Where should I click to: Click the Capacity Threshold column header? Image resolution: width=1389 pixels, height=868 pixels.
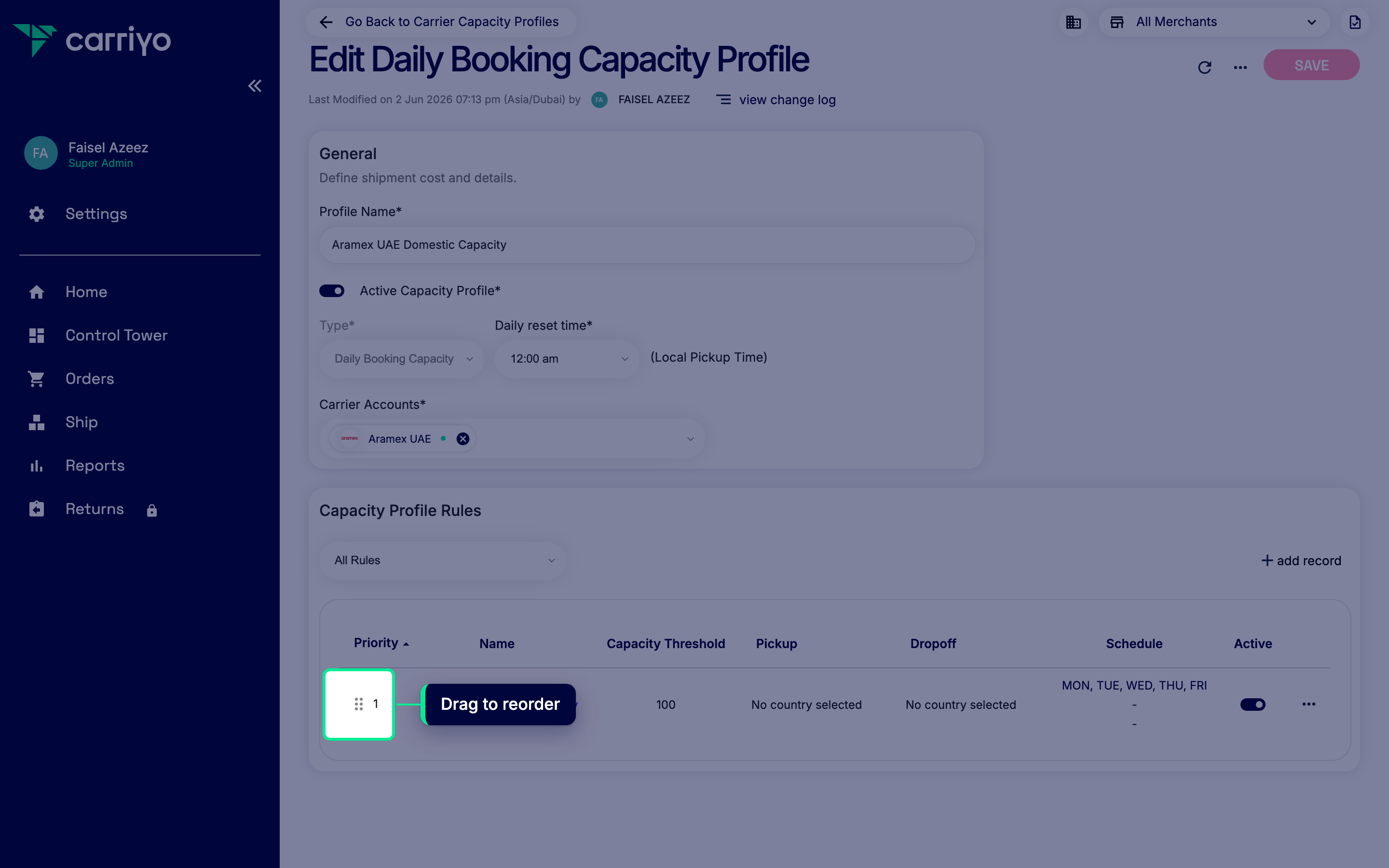tap(666, 644)
